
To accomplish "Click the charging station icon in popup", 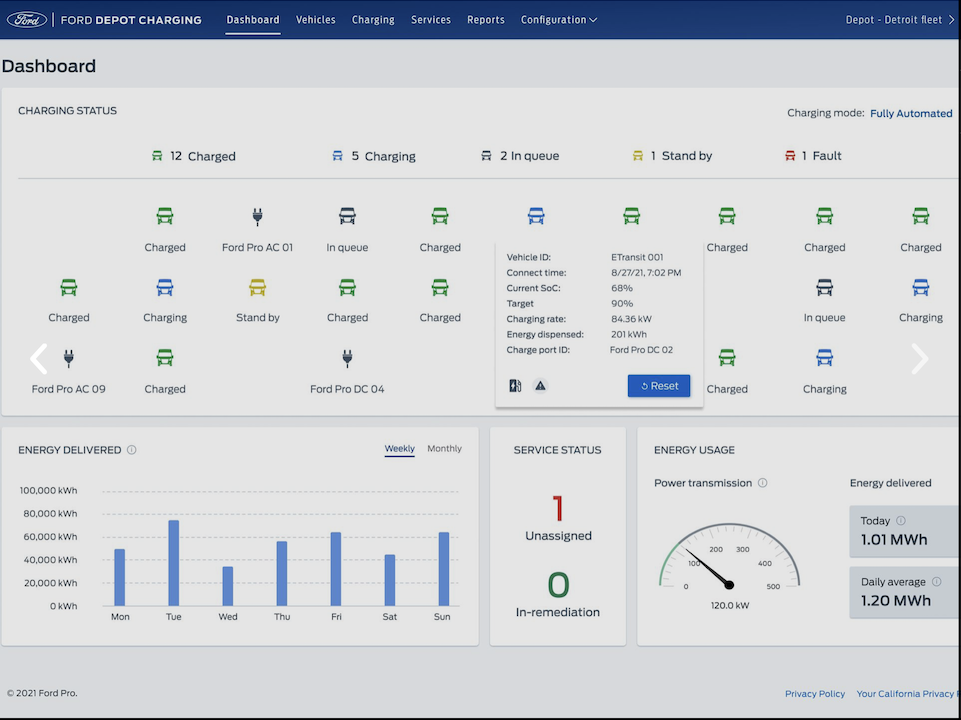I will (x=515, y=386).
